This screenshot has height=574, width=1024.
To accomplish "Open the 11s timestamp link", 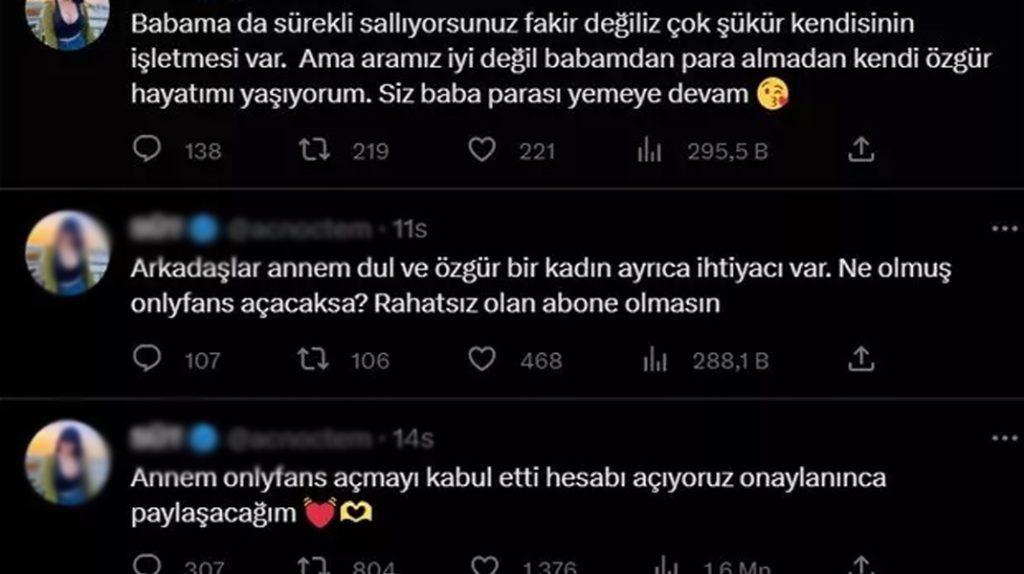I will [409, 229].
